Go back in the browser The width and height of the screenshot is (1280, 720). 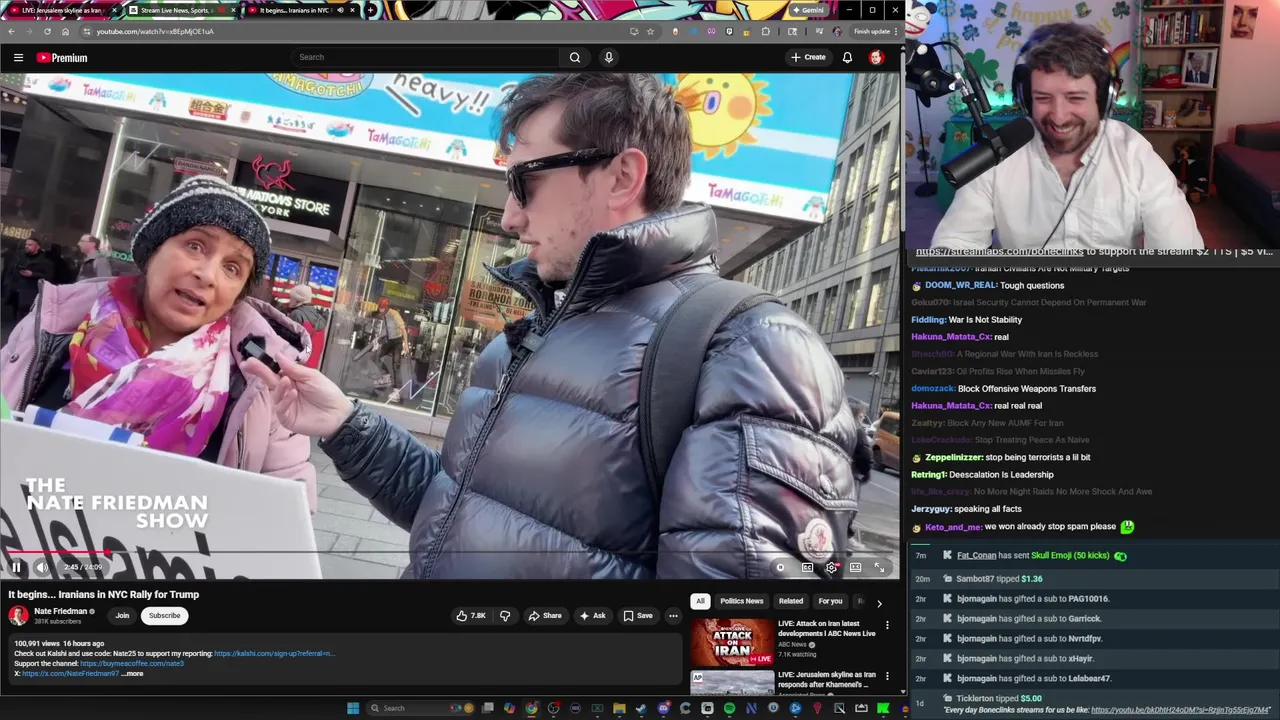[11, 31]
